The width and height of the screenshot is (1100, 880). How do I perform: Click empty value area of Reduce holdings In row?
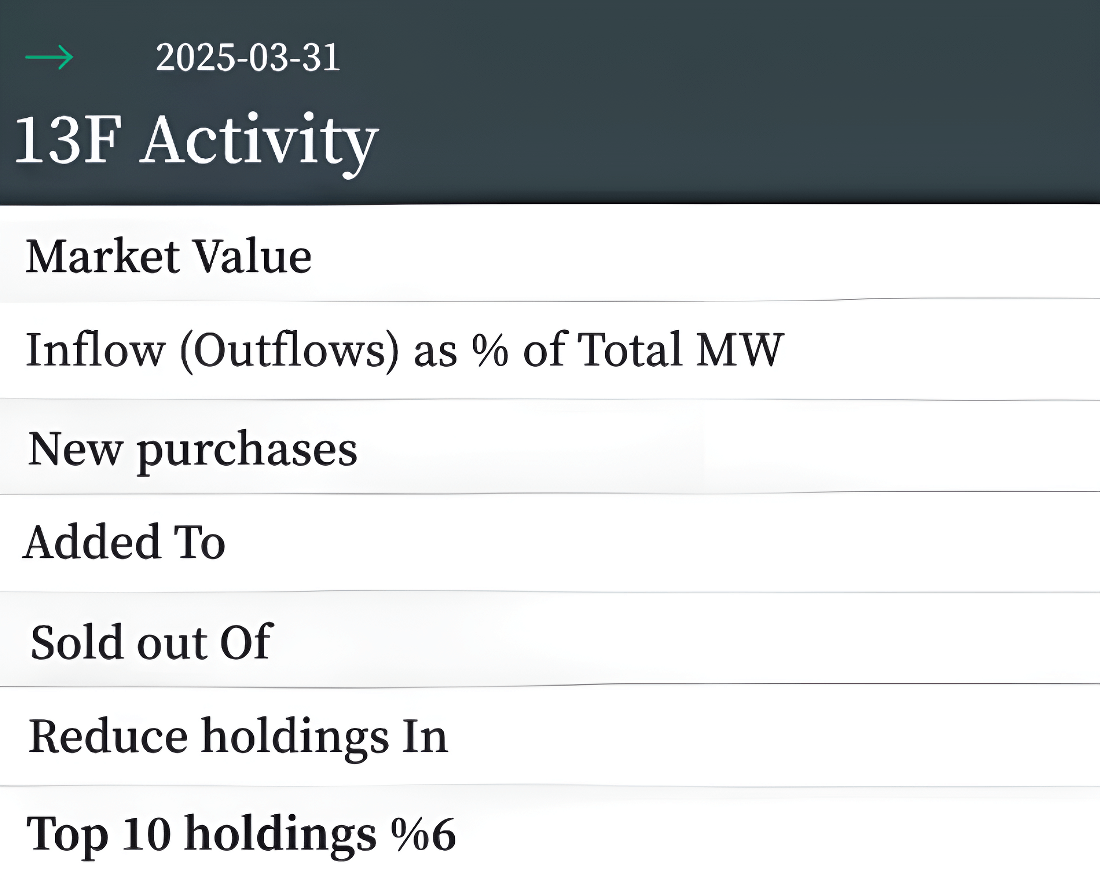pyautogui.click(x=774, y=736)
